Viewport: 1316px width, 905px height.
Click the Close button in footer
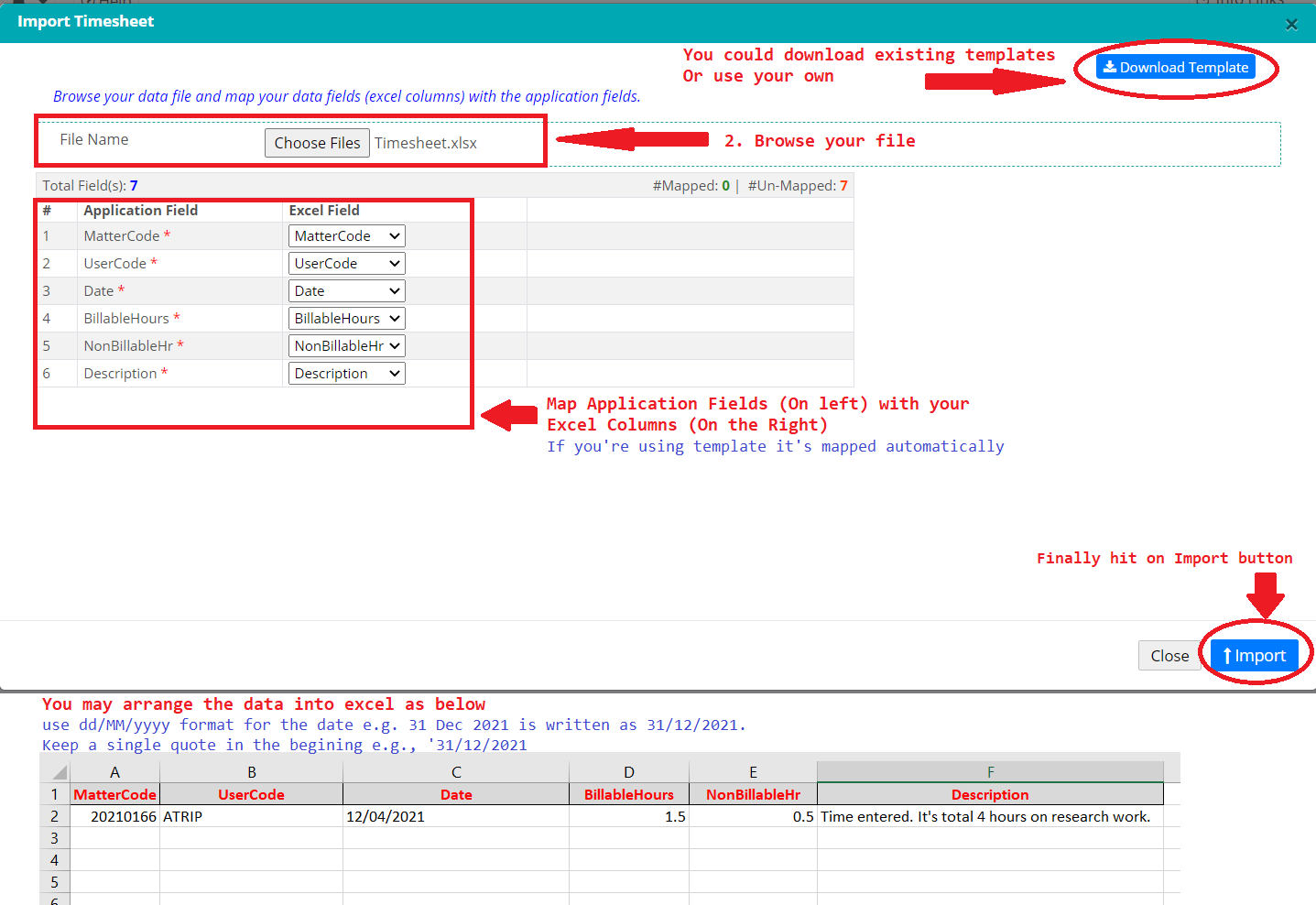click(x=1169, y=656)
